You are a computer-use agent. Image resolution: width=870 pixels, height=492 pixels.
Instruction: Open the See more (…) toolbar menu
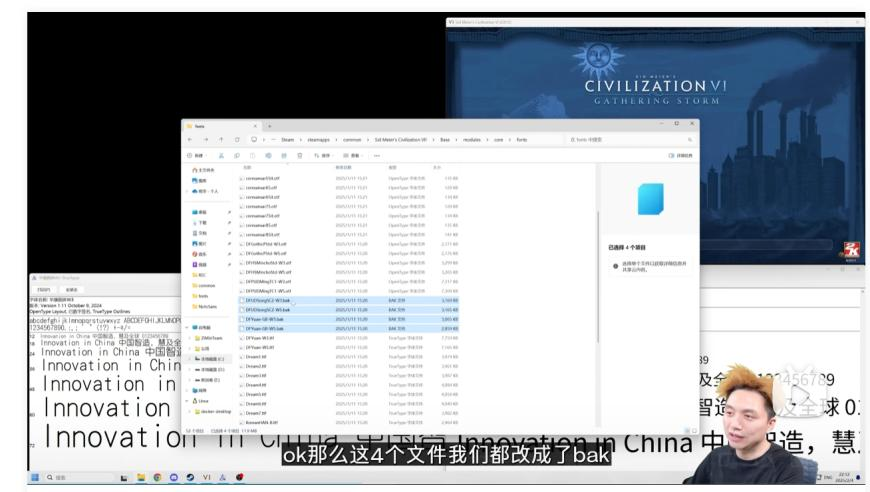(x=377, y=156)
